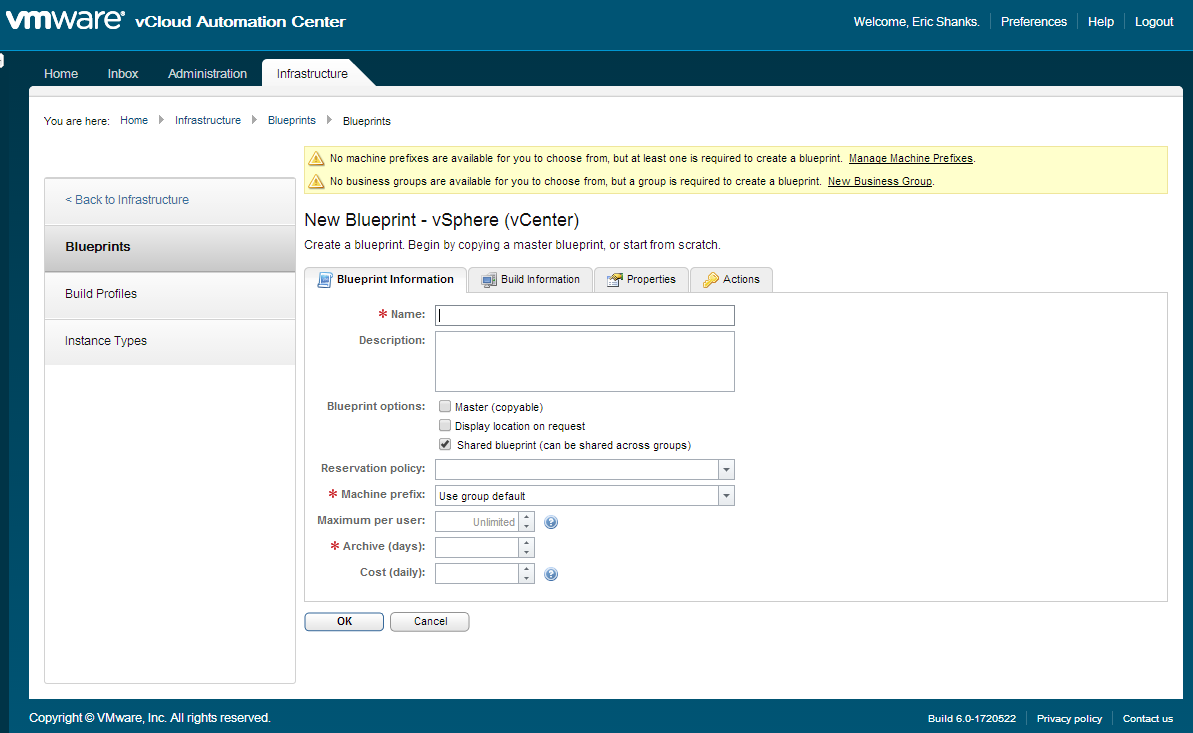Open the Manage Machine Prefixes link
The image size is (1193, 733).
(910, 158)
